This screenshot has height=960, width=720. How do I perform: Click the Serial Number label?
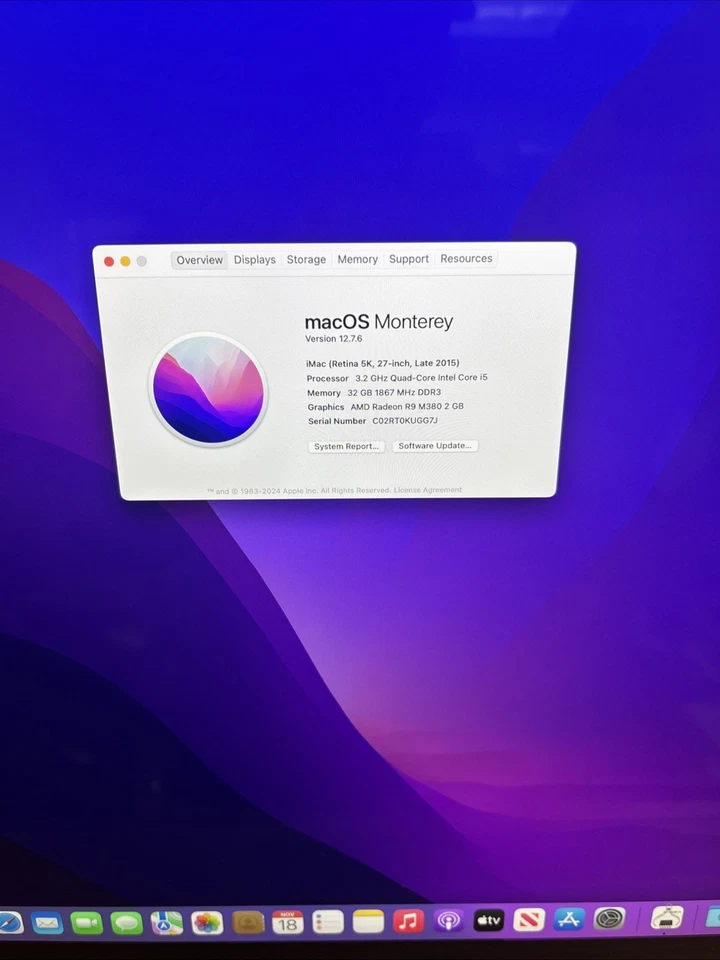[337, 421]
